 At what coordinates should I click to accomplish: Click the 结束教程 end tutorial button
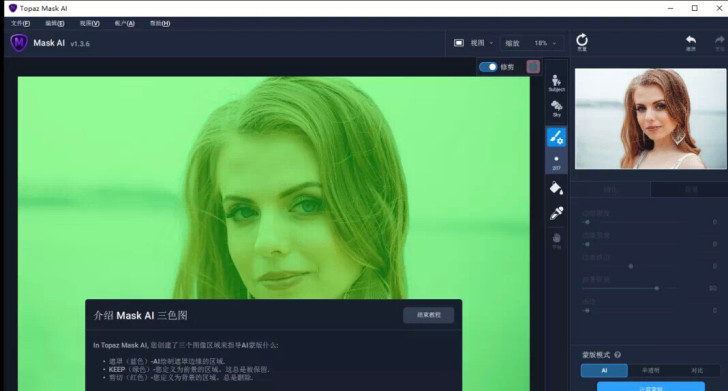[429, 315]
